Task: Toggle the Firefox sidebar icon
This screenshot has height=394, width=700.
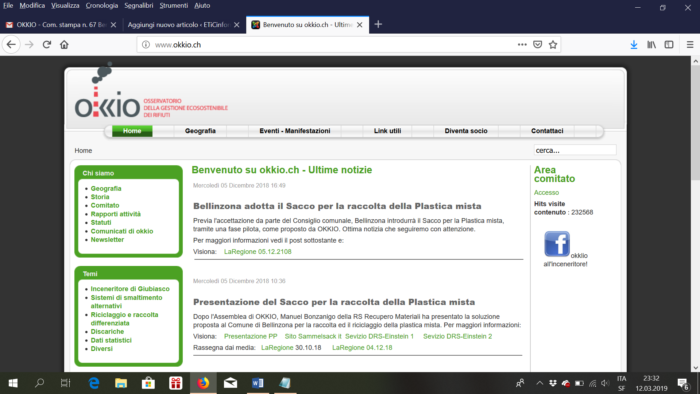Action: click(x=669, y=45)
